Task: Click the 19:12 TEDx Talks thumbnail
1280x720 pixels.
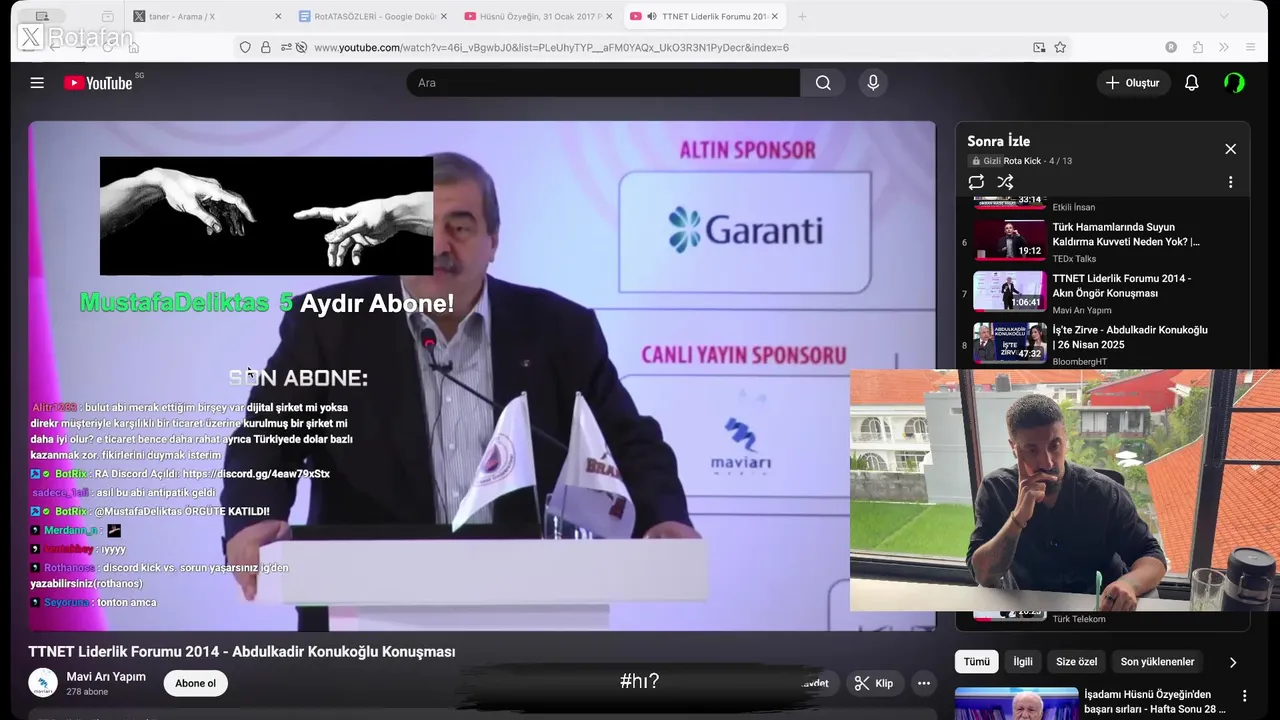Action: coord(1010,240)
